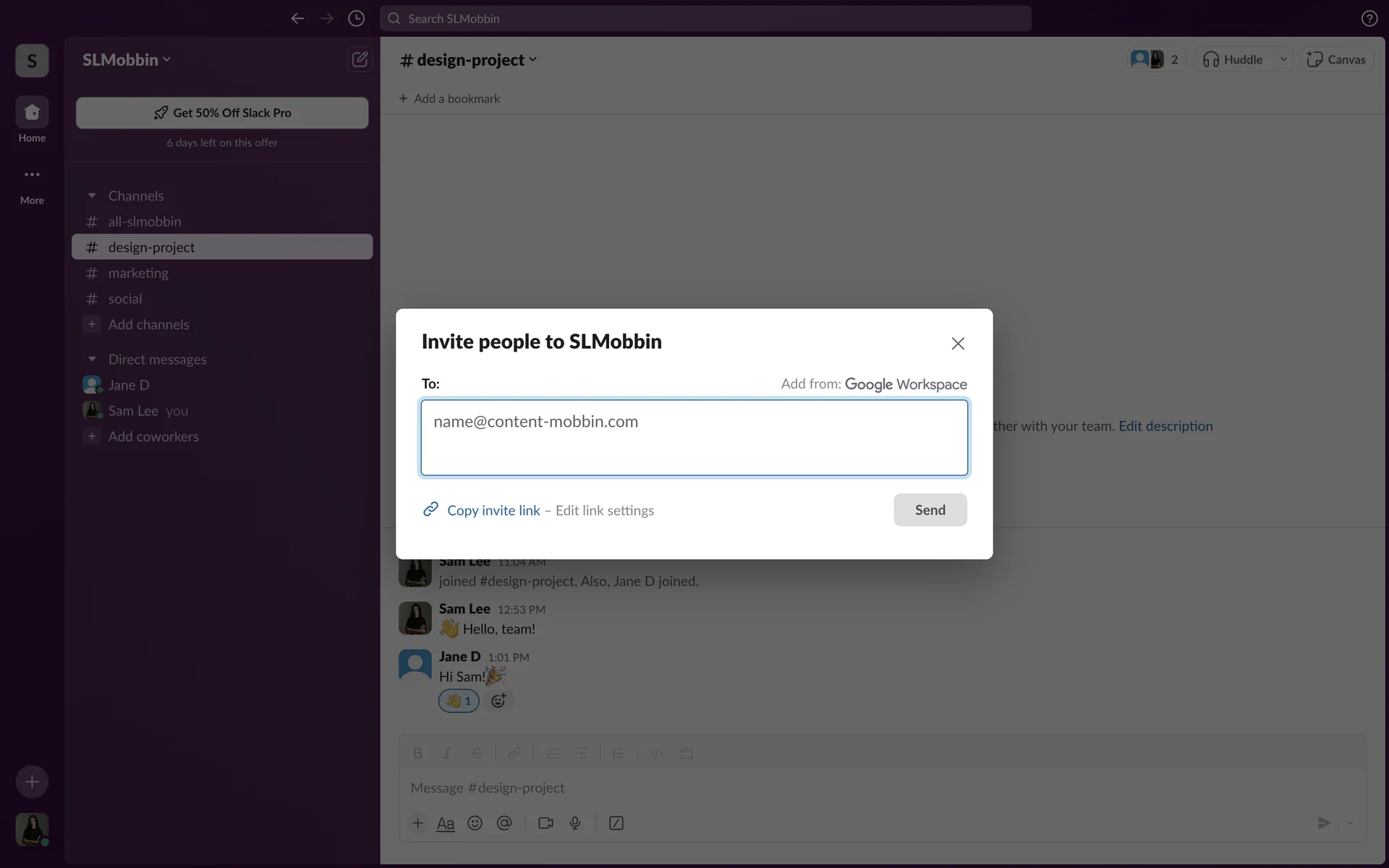
Task: Click the new message compose icon
Action: click(360, 59)
